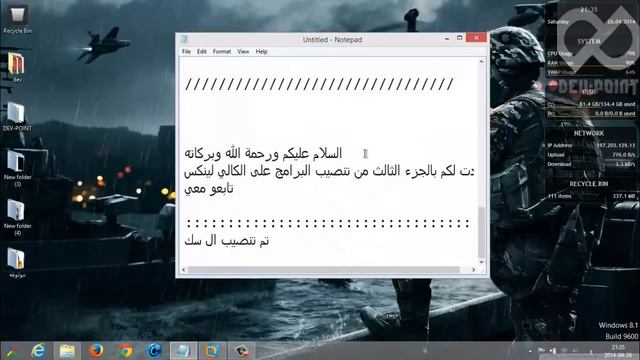Screen dimensions: 640x360
Task: Click the line mentioning 'الكالي لينكس'
Action: click(x=329, y=171)
